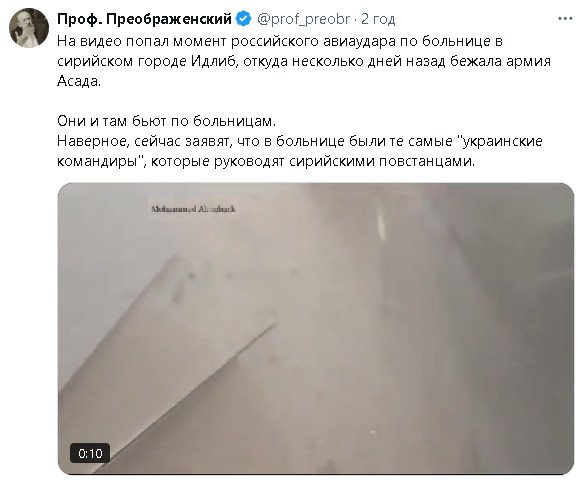
Task: Click the blue verified badge
Action: tap(244, 19)
